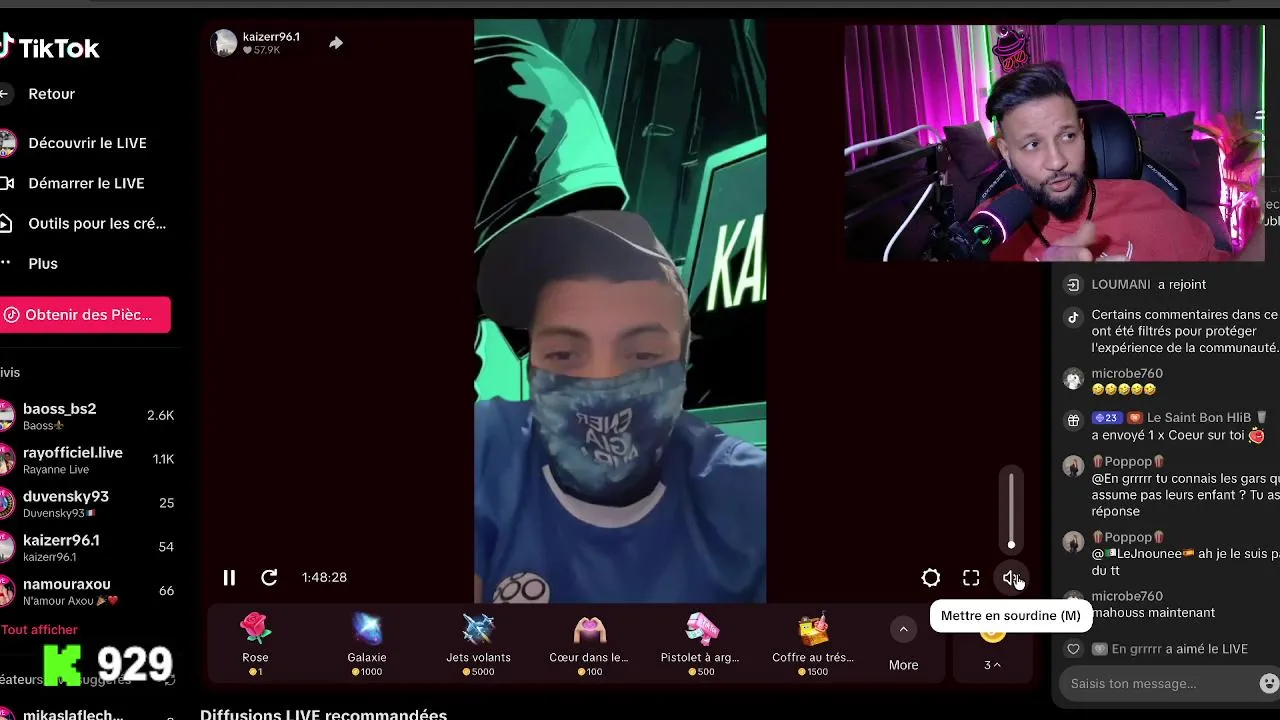Image resolution: width=1280 pixels, height=720 pixels.
Task: Open duvensky93 followed channel
Action: click(87, 503)
